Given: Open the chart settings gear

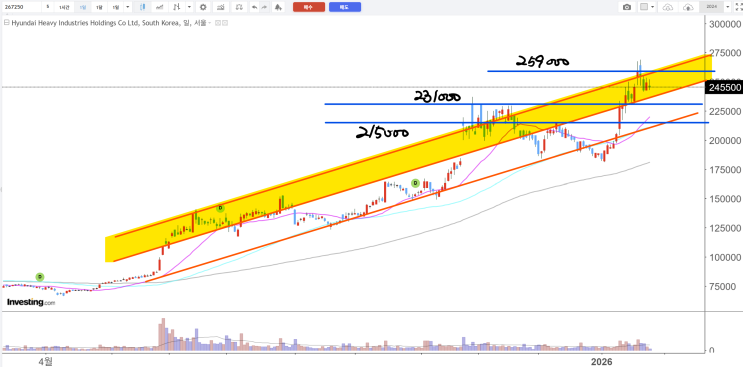Looking at the screenshot, I should [x=203, y=7].
